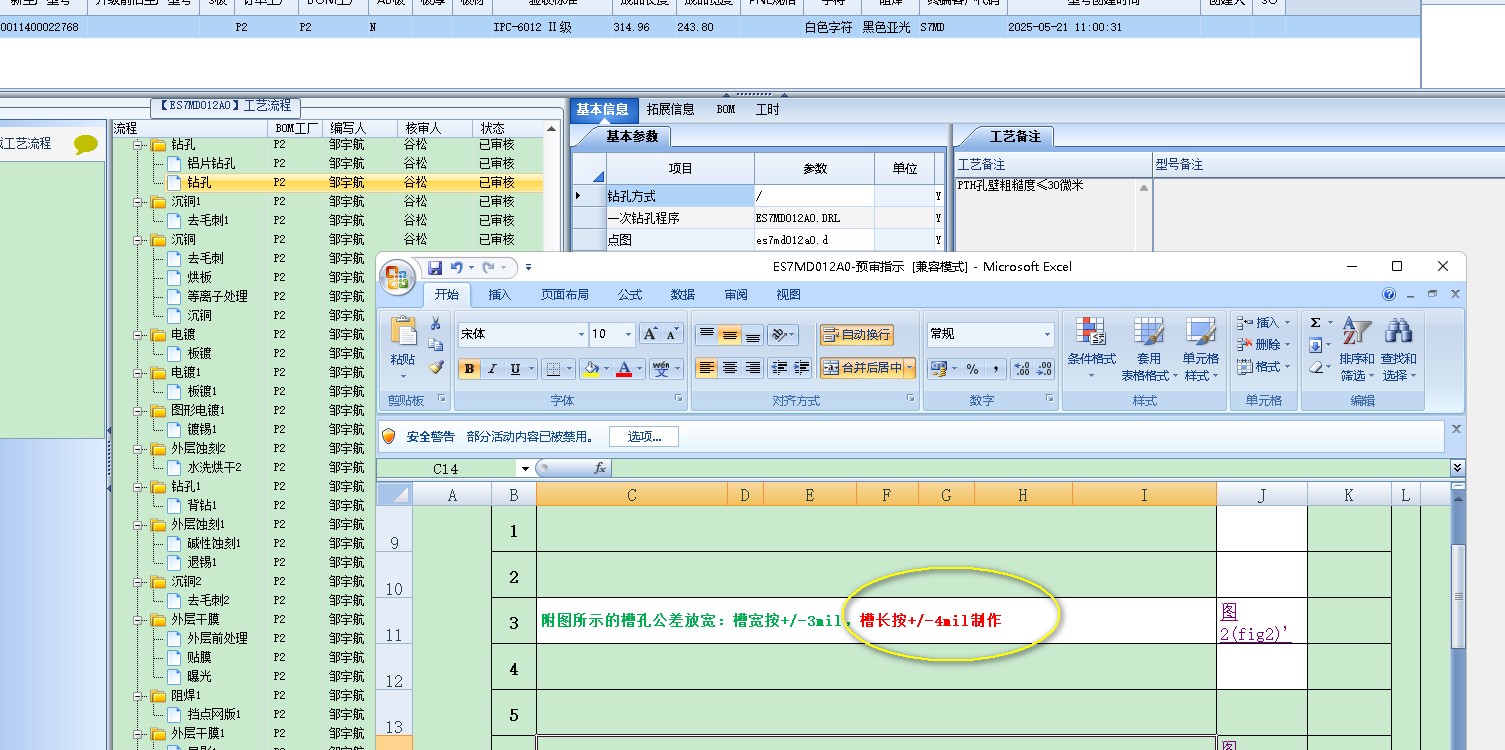Click the fx insert function icon
This screenshot has width=1505, height=750.
coord(600,468)
